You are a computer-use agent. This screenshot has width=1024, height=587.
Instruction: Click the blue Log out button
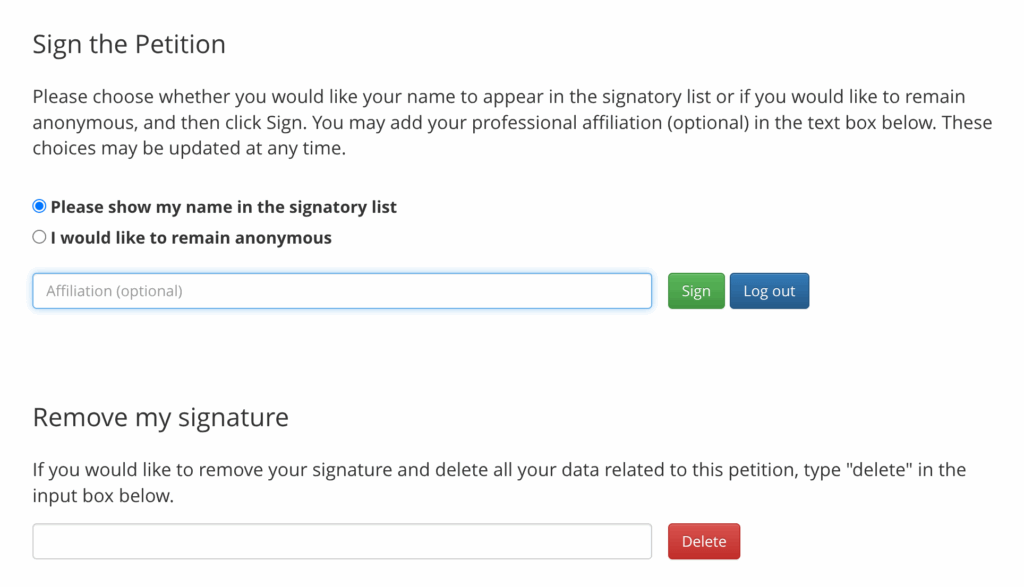point(769,291)
